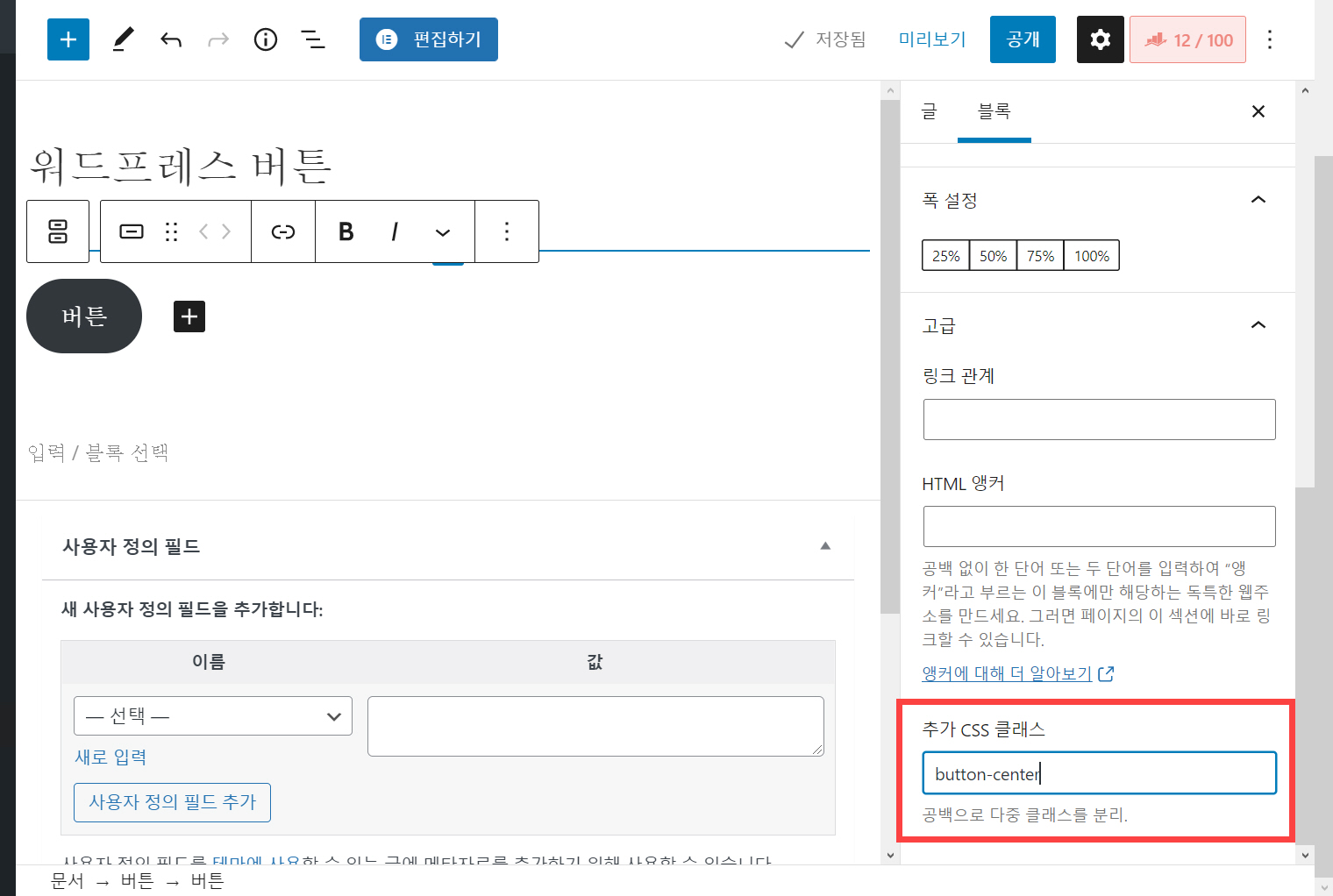Toggle bold formatting on the button text

point(346,231)
